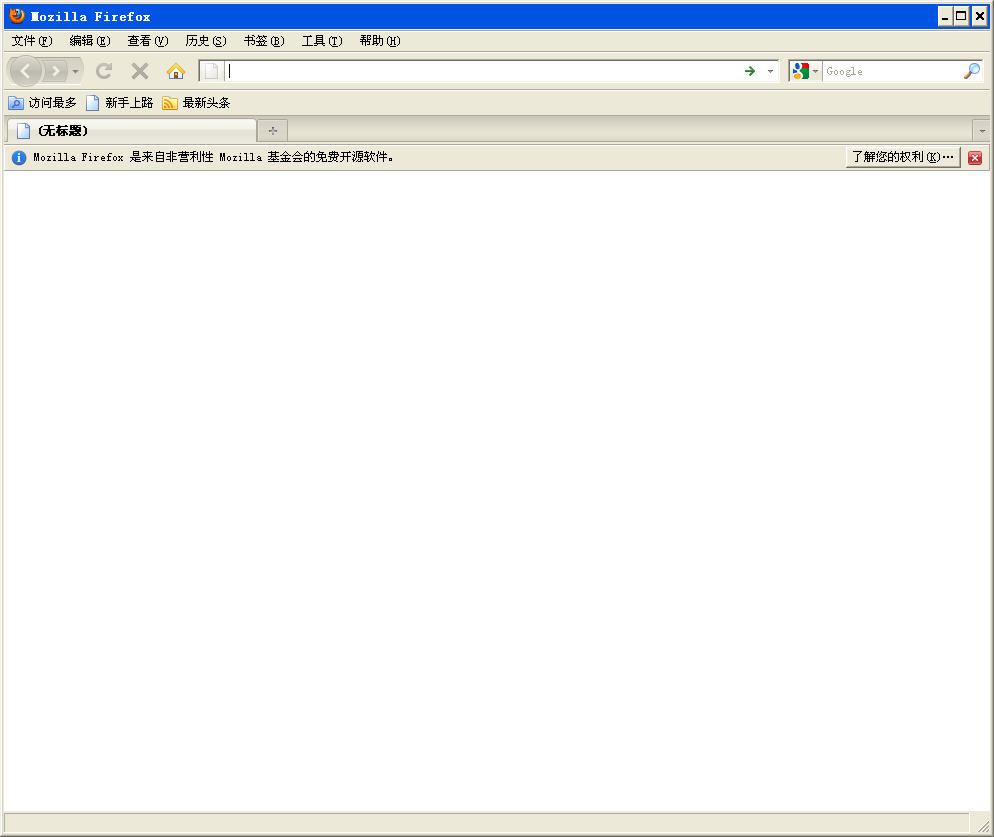994x837 pixels.
Task: Open the 工具 menu
Action: 321,41
